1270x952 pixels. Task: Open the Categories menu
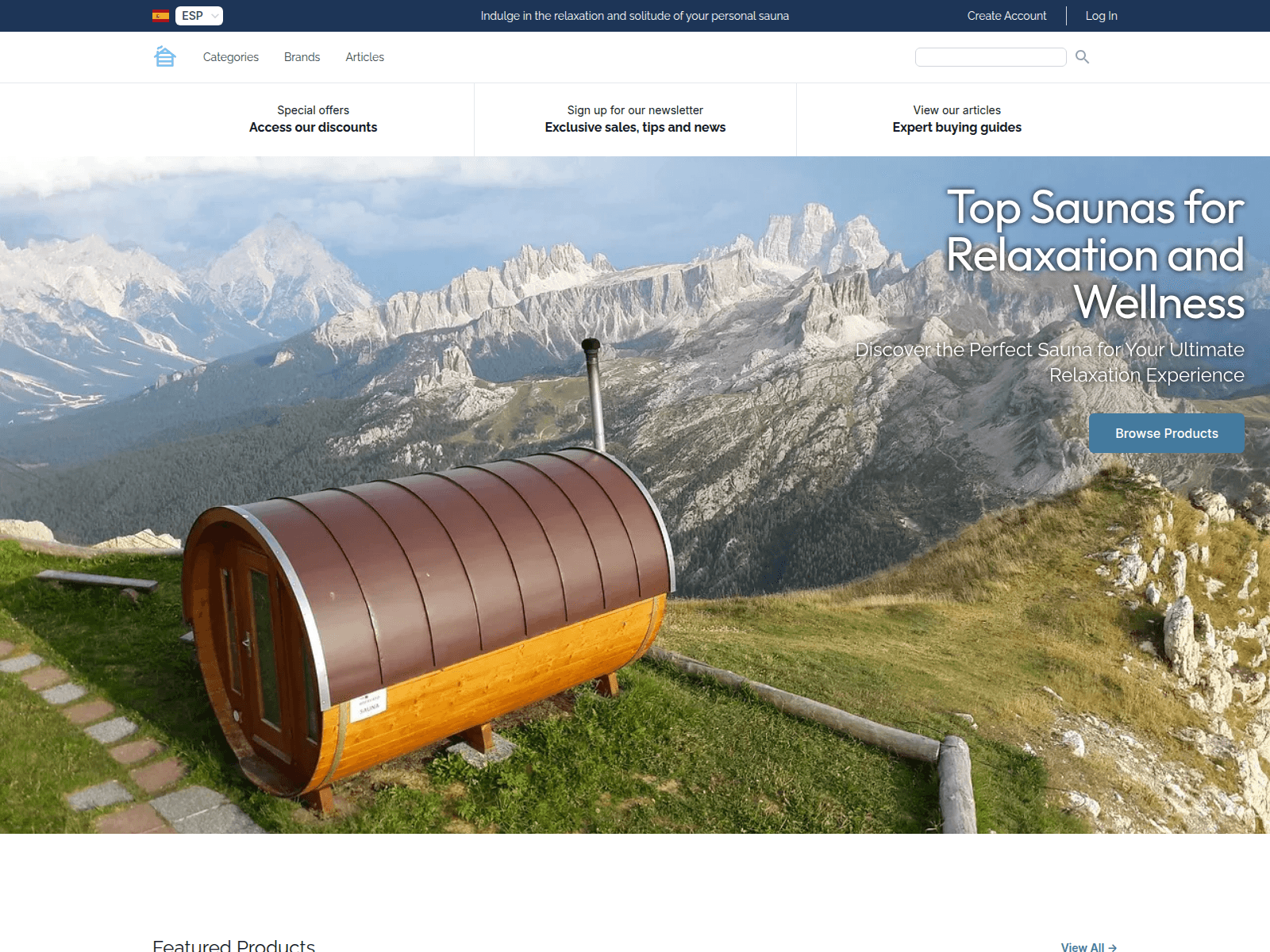[230, 57]
